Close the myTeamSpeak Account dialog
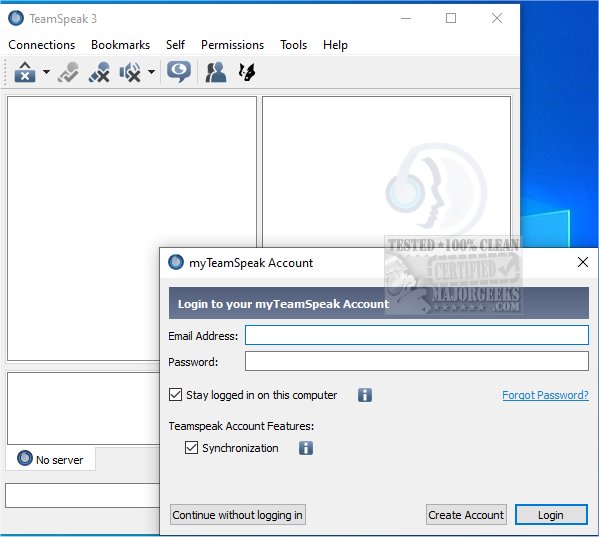Screen dimensions: 599x537 [583, 262]
